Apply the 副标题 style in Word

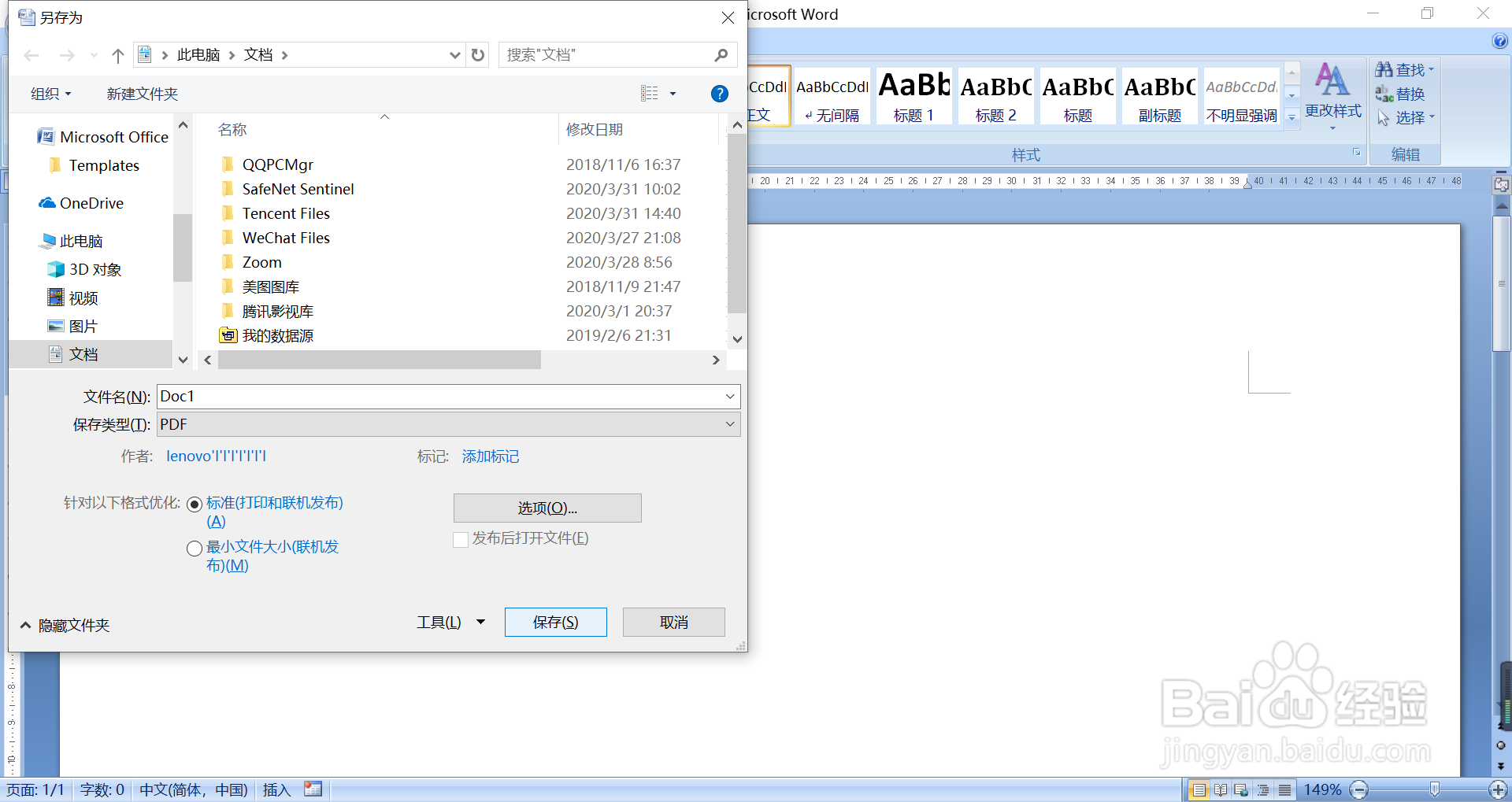tap(1160, 96)
